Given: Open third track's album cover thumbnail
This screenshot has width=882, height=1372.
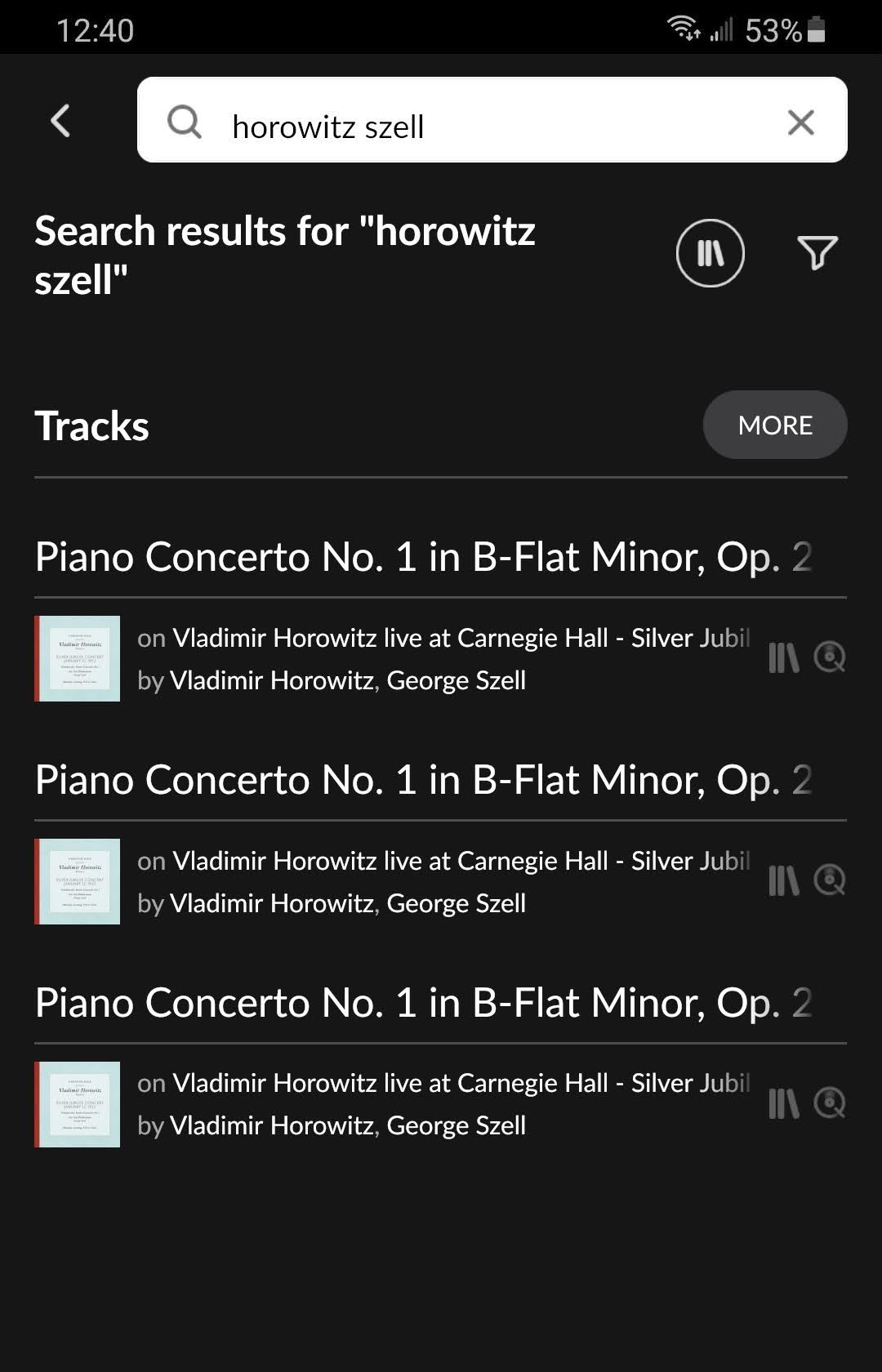Looking at the screenshot, I should [x=78, y=1104].
